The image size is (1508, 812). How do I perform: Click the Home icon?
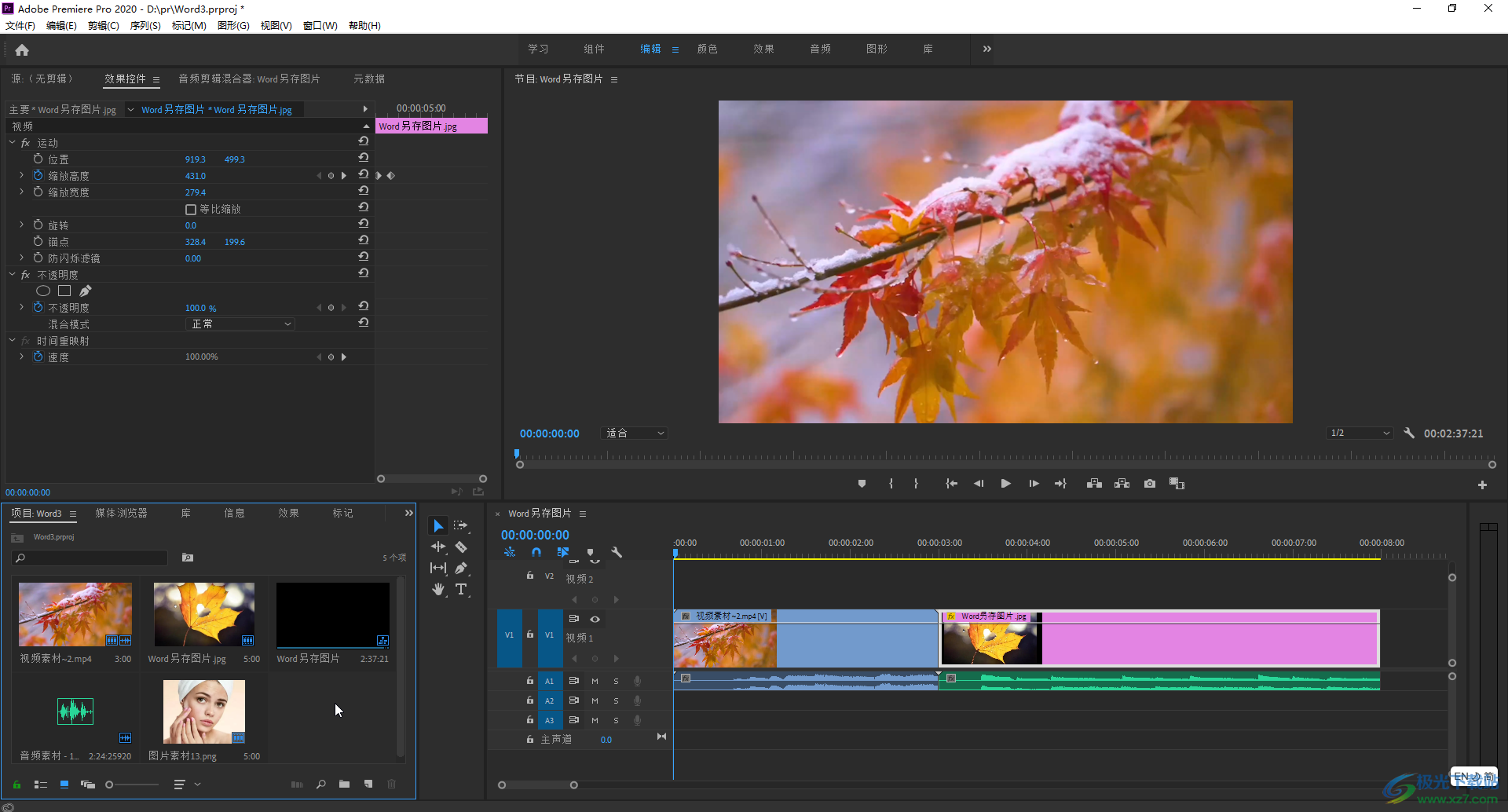[22, 50]
